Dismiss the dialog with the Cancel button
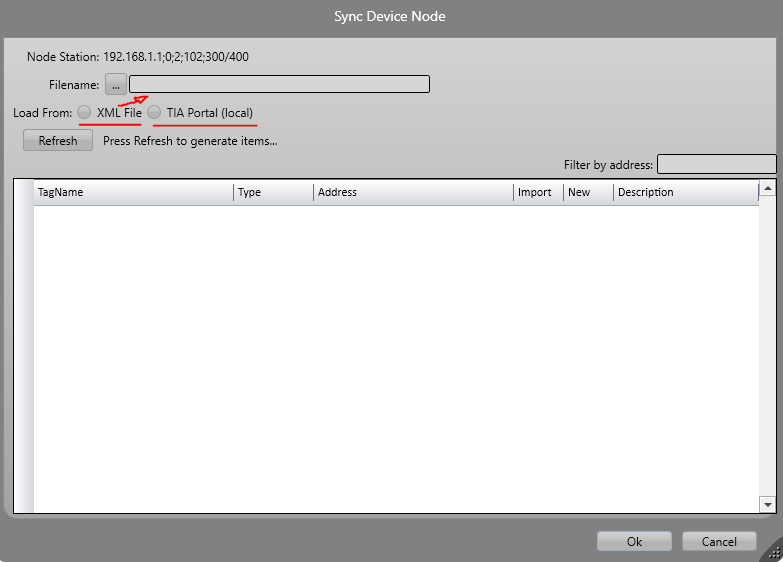 click(718, 541)
